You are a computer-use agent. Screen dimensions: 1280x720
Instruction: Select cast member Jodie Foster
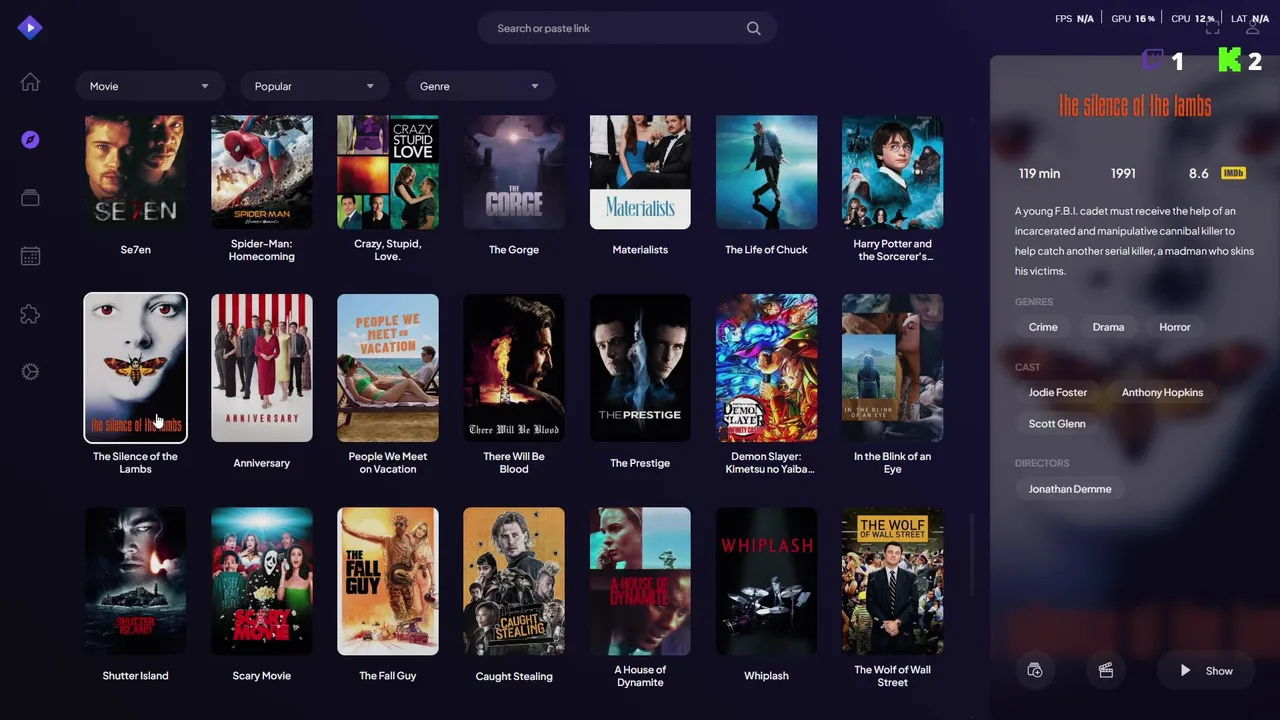pyautogui.click(x=1058, y=393)
